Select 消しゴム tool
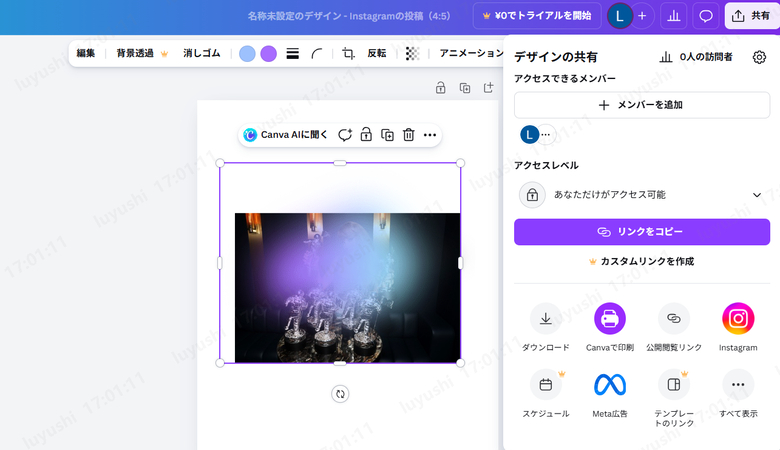The height and width of the screenshot is (450, 780). (x=201, y=53)
